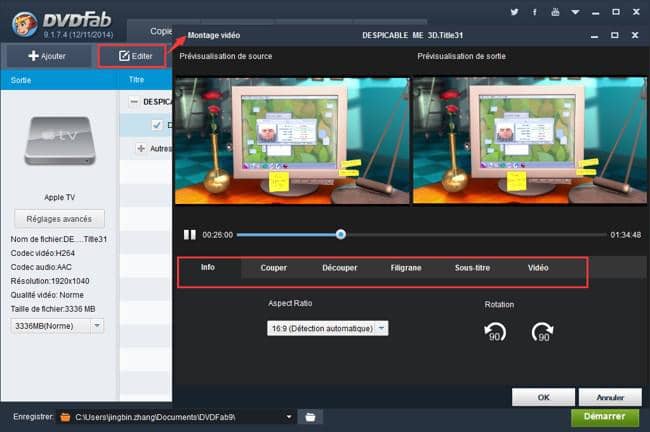Rotate video 90 degrees counterclockwise

495,332
